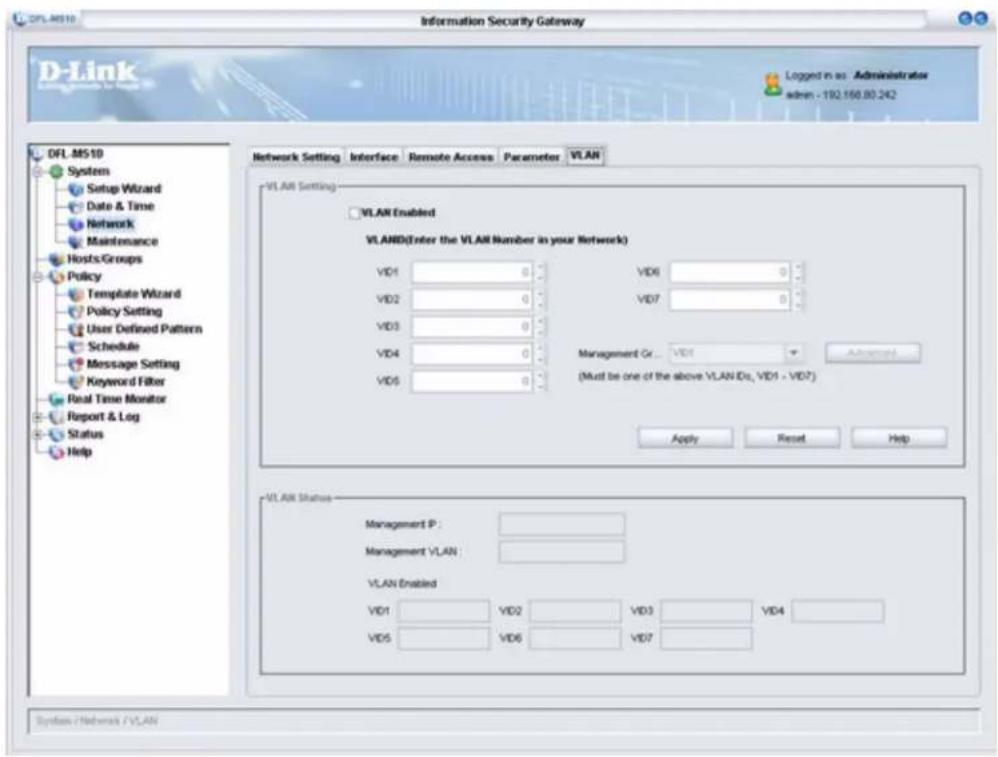Click the VID6 spinner arrows
This screenshot has width=998, height=757.
(799, 272)
